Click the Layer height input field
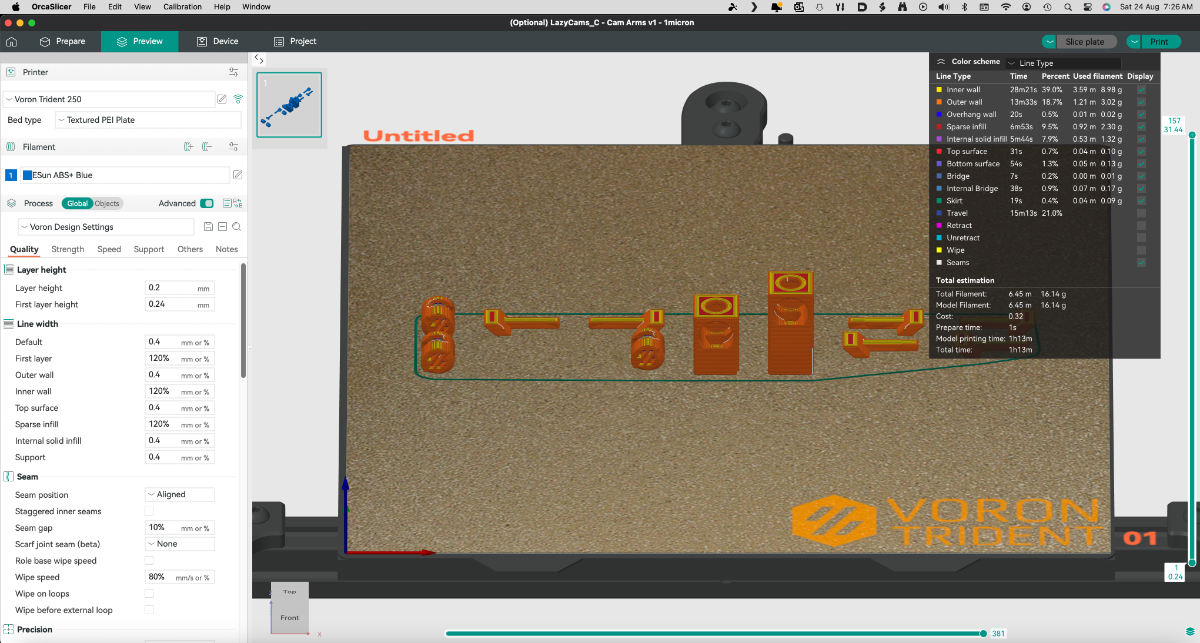This screenshot has width=1200, height=643. [180, 288]
